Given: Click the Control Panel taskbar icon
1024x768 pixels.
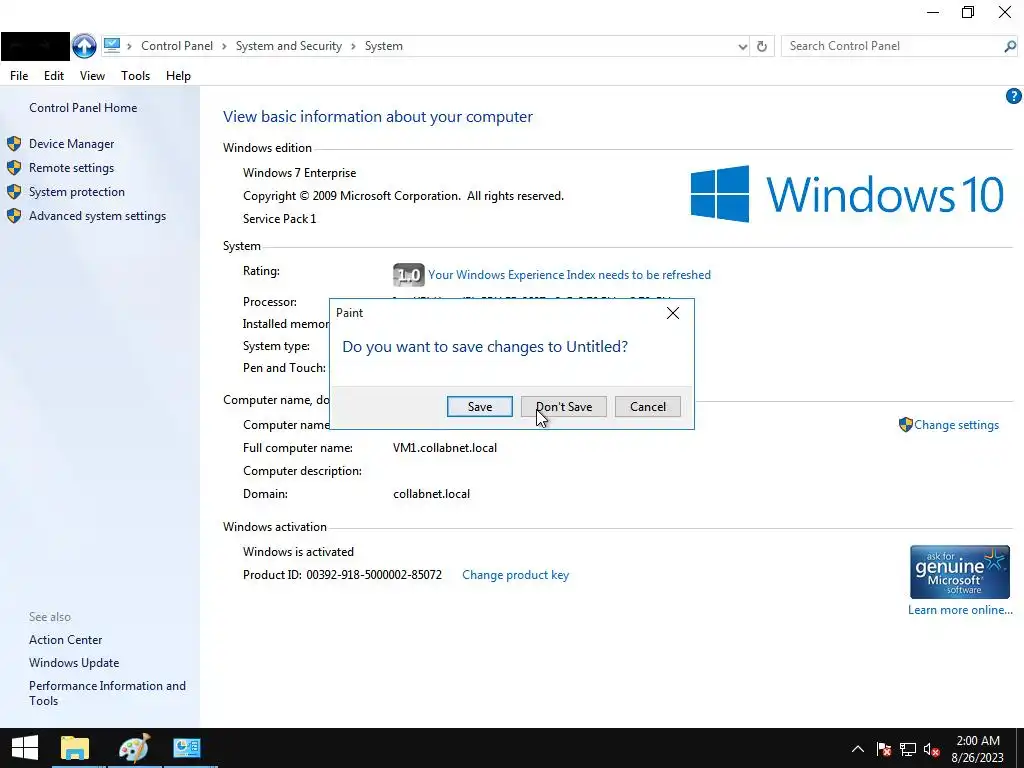Looking at the screenshot, I should [x=187, y=748].
